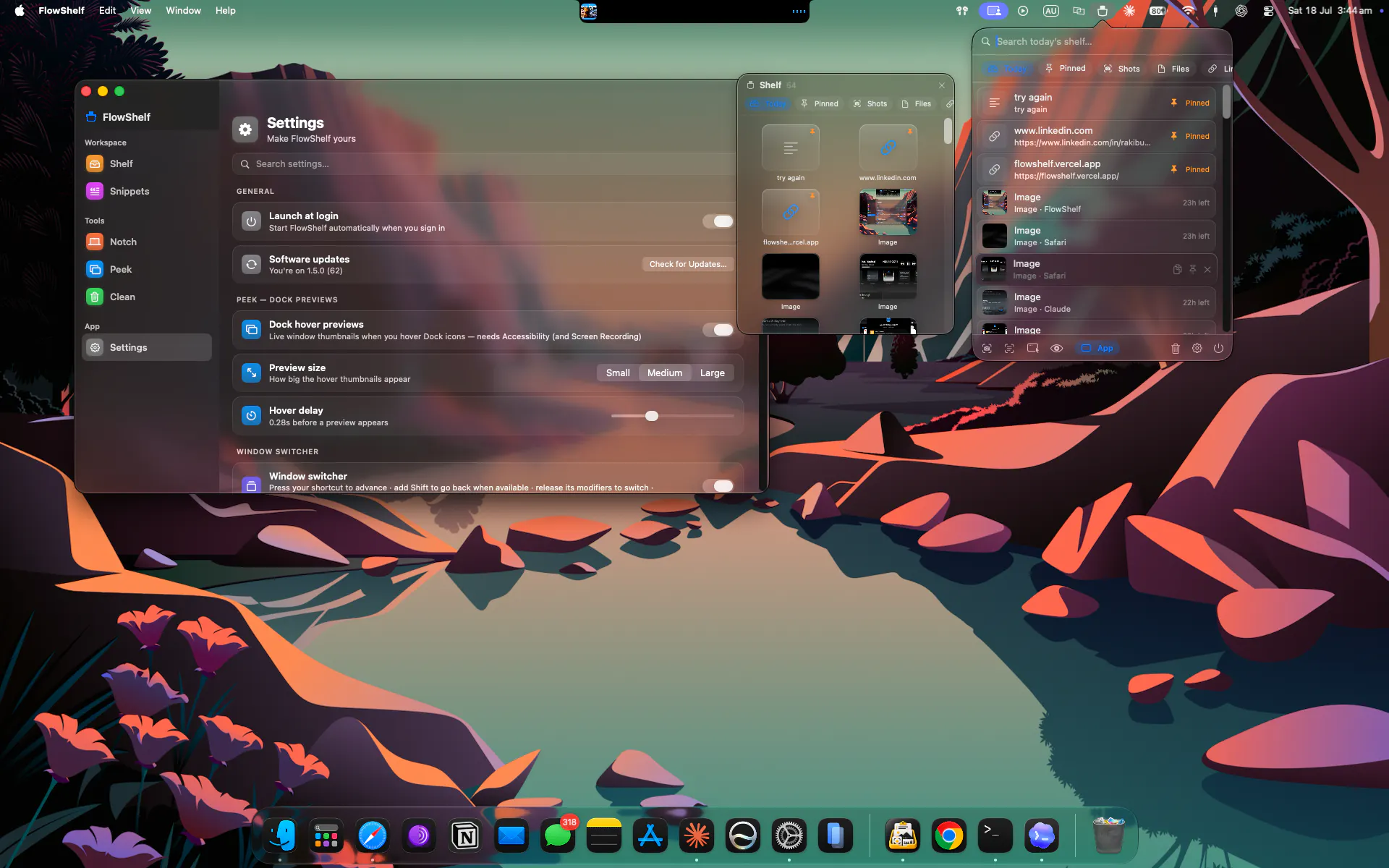The width and height of the screenshot is (1389, 868).
Task: Select the Files tab in the Shelf window
Action: (x=917, y=104)
